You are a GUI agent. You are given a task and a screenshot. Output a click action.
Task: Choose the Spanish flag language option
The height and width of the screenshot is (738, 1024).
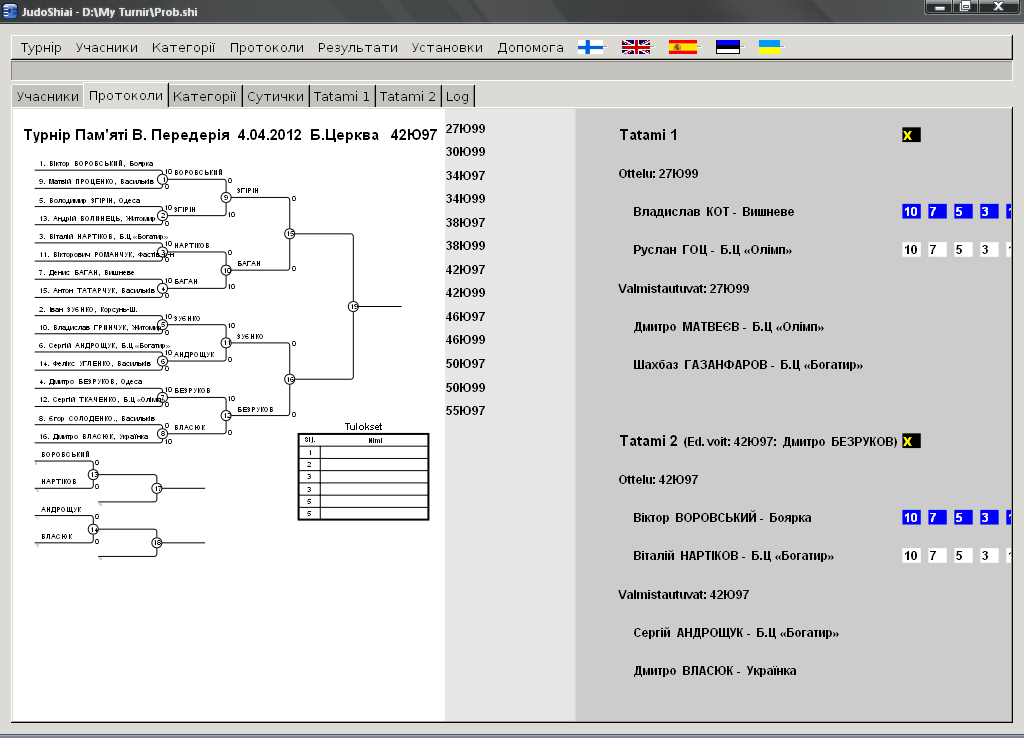pos(683,47)
